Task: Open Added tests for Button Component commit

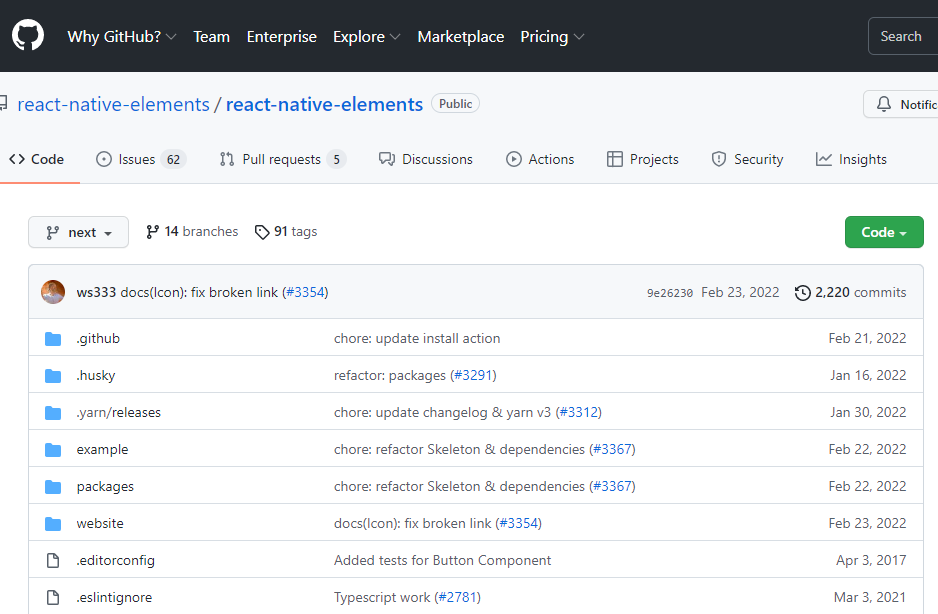Action: click(443, 561)
